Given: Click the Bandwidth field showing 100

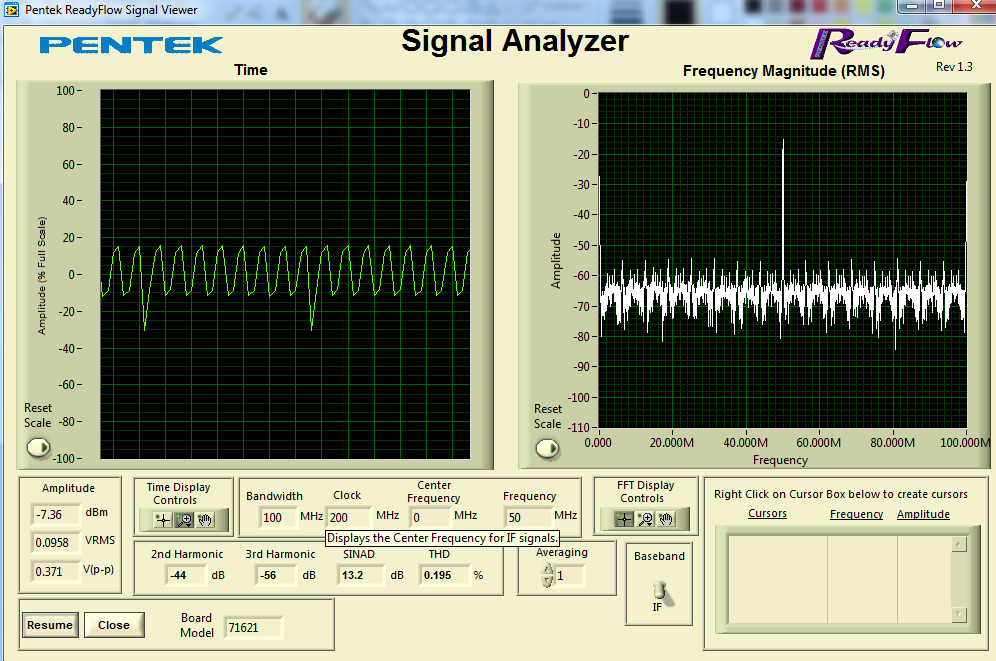Looking at the screenshot, I should coord(278,517).
